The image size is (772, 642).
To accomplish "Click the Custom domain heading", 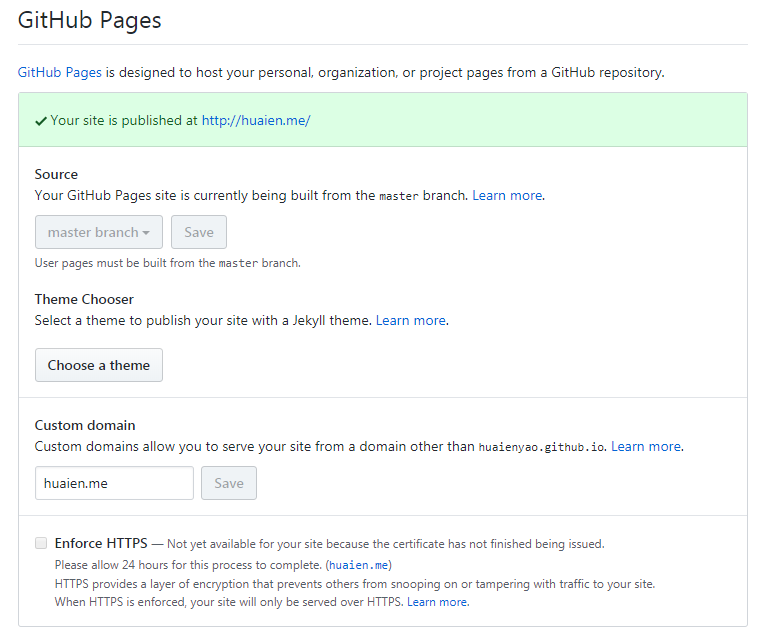I will [x=85, y=425].
